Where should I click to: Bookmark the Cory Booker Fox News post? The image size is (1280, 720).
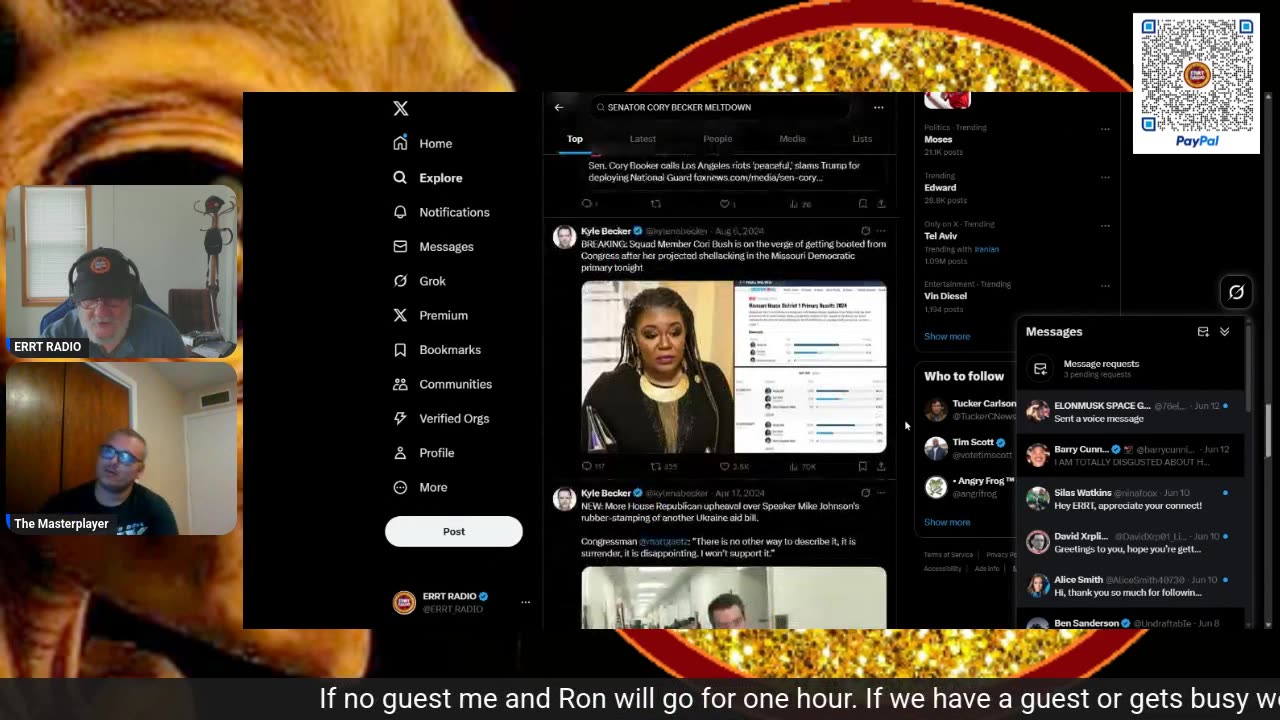click(x=863, y=204)
